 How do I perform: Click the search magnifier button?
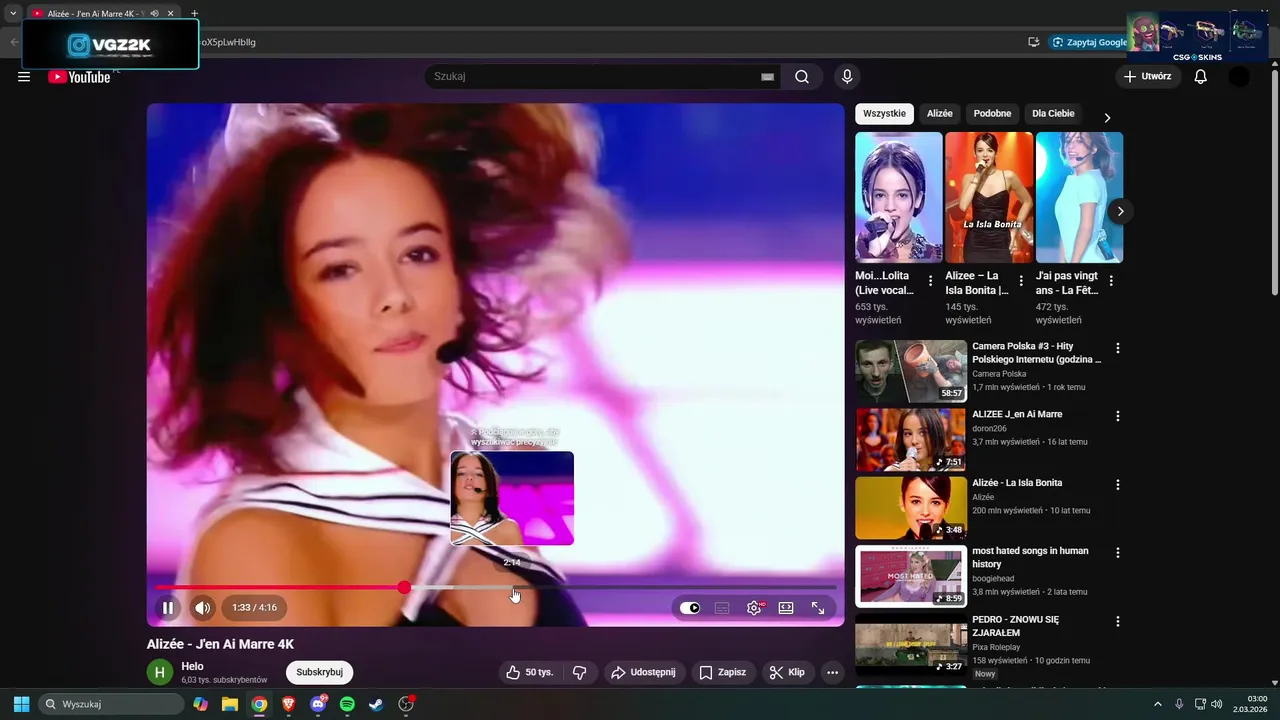[802, 77]
